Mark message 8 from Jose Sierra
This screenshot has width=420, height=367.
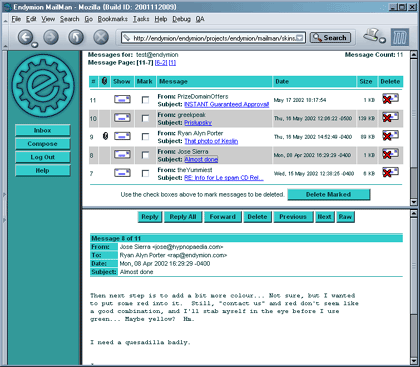click(145, 155)
